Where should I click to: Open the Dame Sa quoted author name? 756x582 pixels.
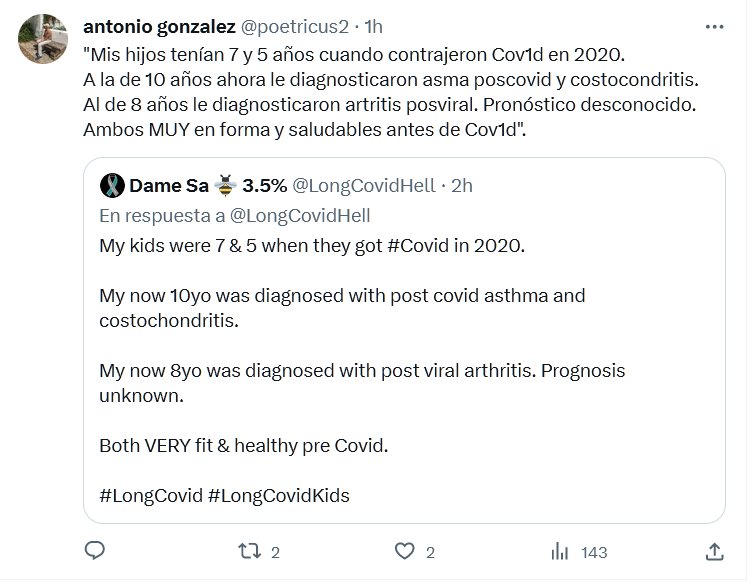tap(168, 186)
